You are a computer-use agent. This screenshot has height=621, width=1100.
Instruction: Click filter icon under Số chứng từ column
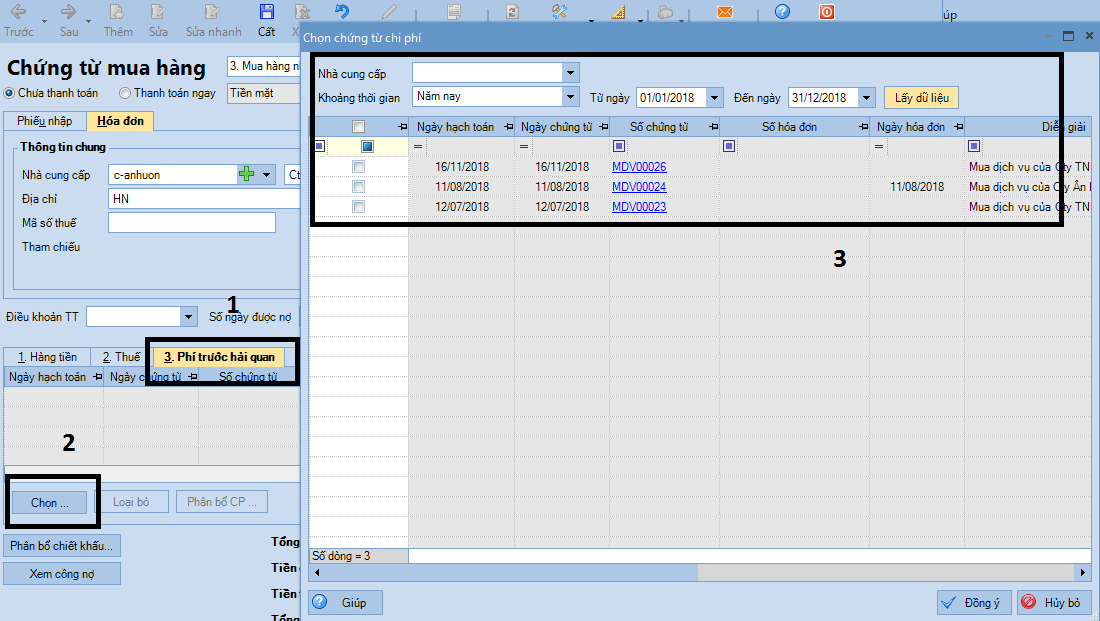coord(619,146)
